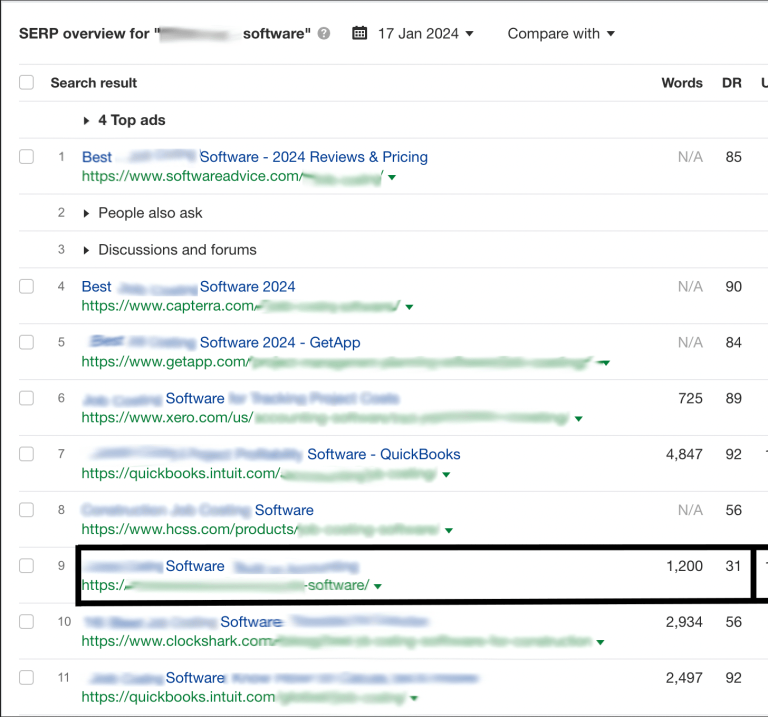Open the capterra.com URL link
This screenshot has height=717, width=768.
(x=241, y=306)
